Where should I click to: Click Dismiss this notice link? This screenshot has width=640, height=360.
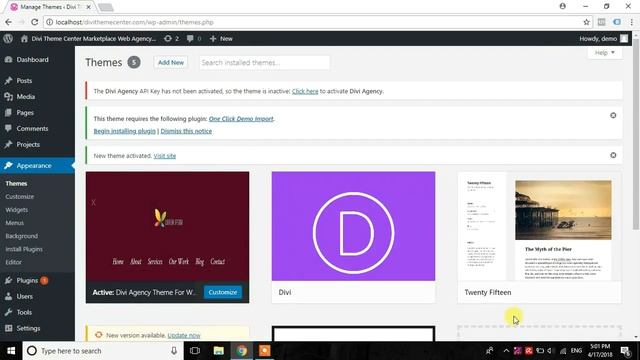[x=186, y=131]
